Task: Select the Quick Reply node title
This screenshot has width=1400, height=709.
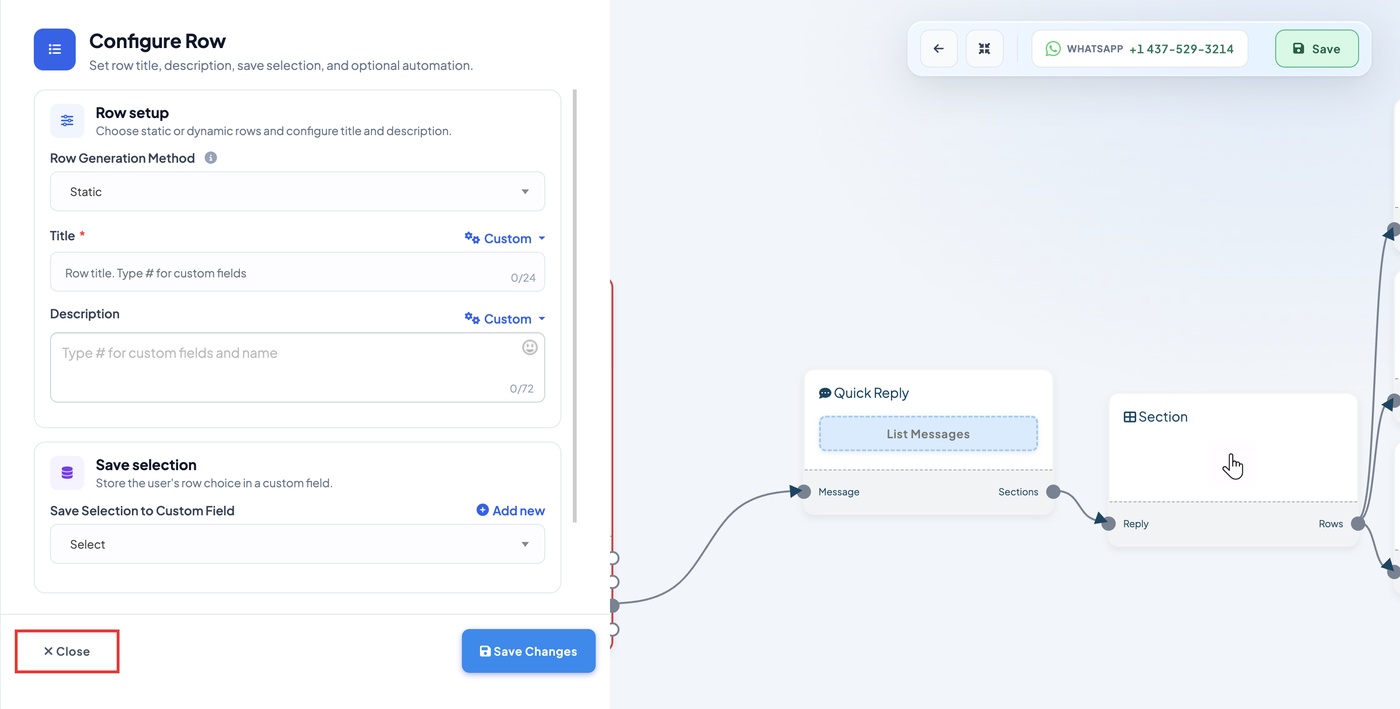Action: click(x=871, y=393)
